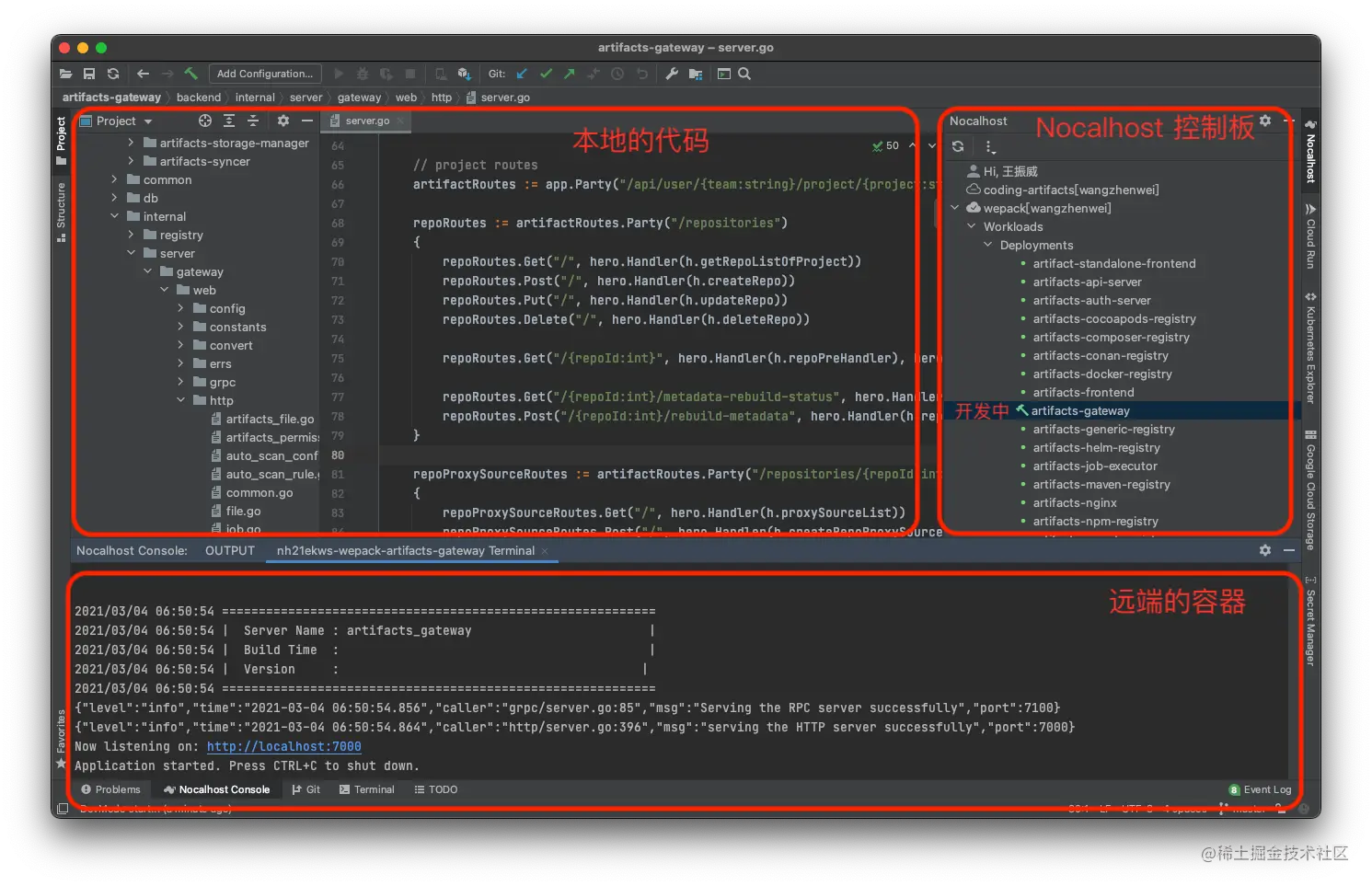Expand the constants folder
Image resolution: width=1372 pixels, height=886 pixels.
180,327
